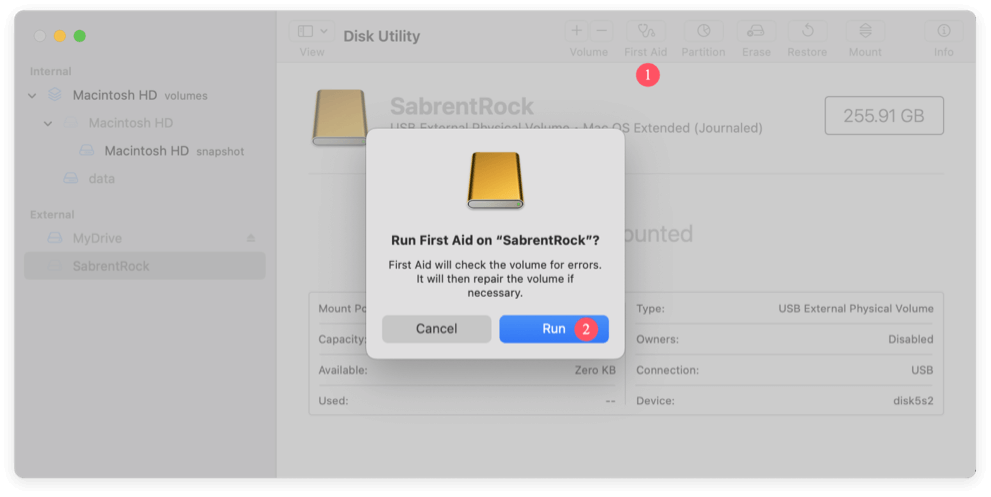Add a volume with the plus button

(x=576, y=30)
